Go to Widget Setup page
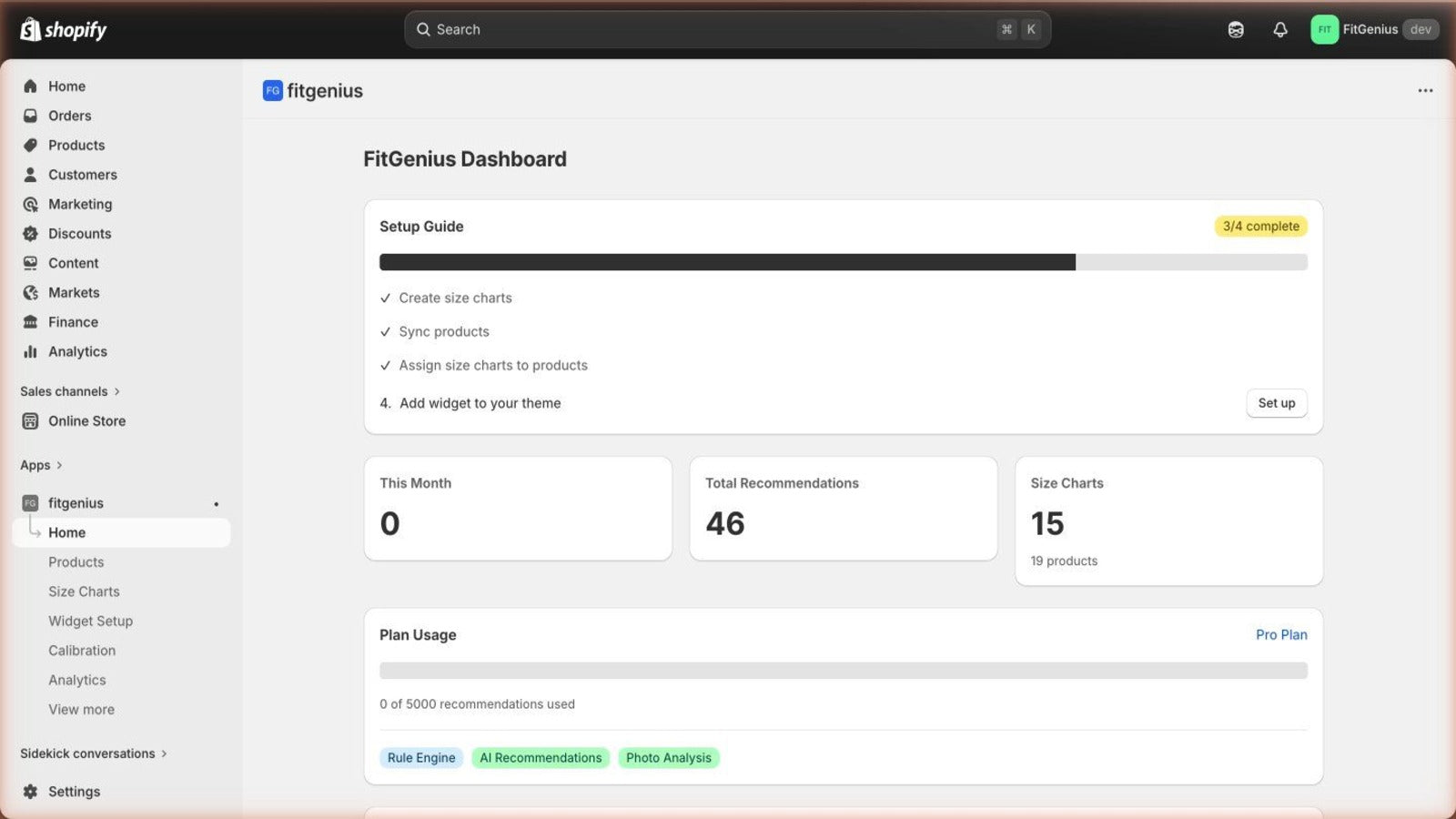1456x819 pixels. pyautogui.click(x=90, y=622)
